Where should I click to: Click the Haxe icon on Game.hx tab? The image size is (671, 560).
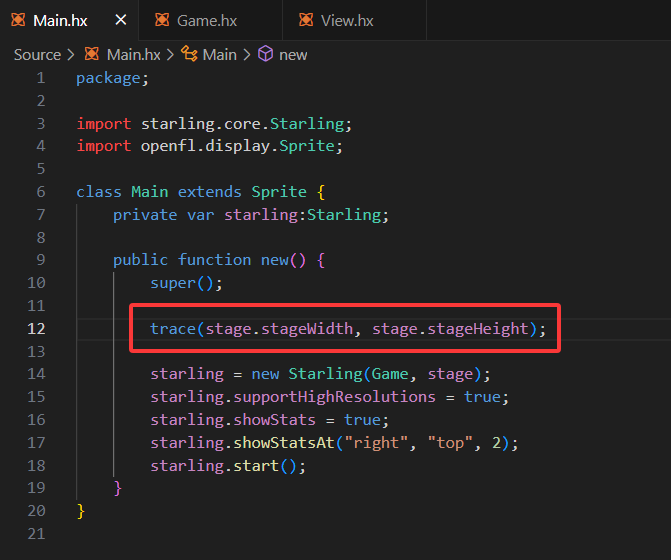(162, 20)
